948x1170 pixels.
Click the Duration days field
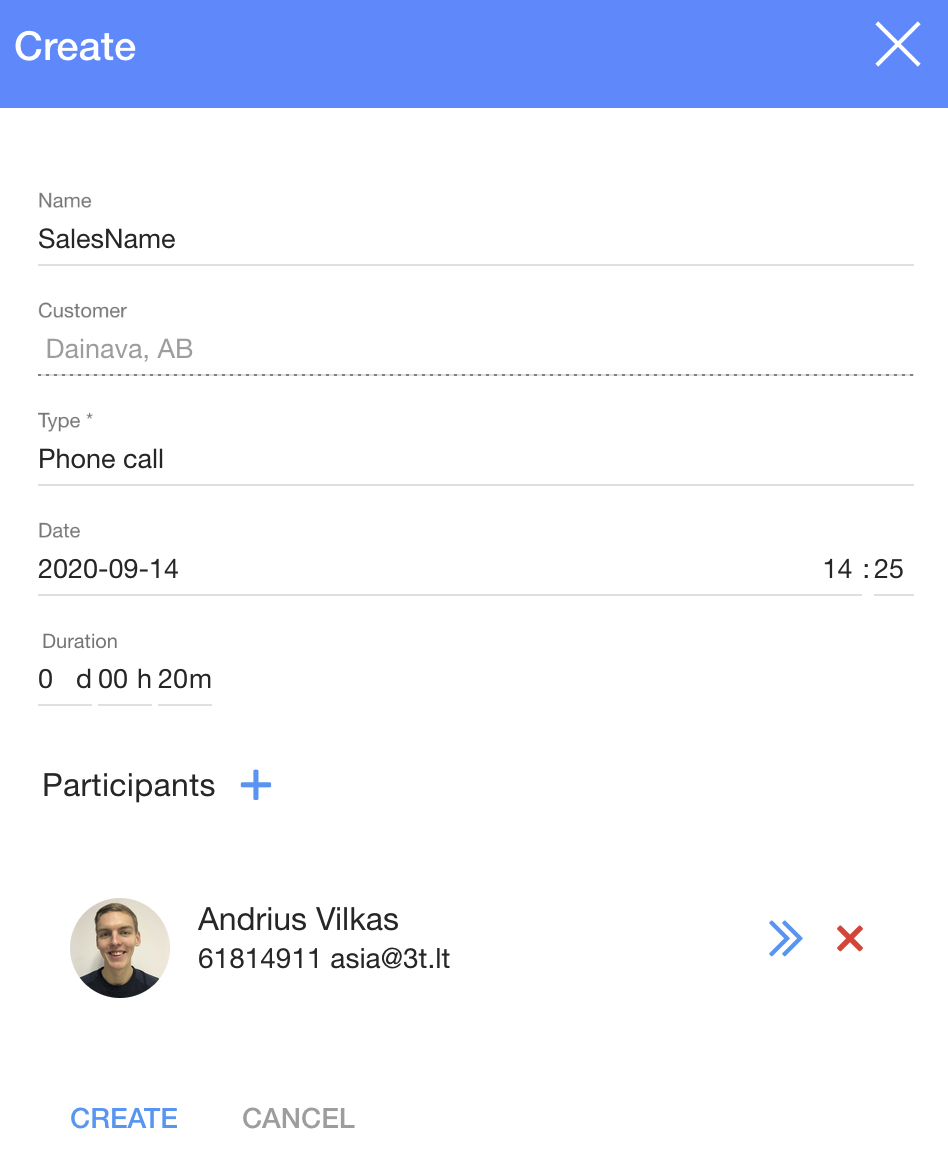53,680
